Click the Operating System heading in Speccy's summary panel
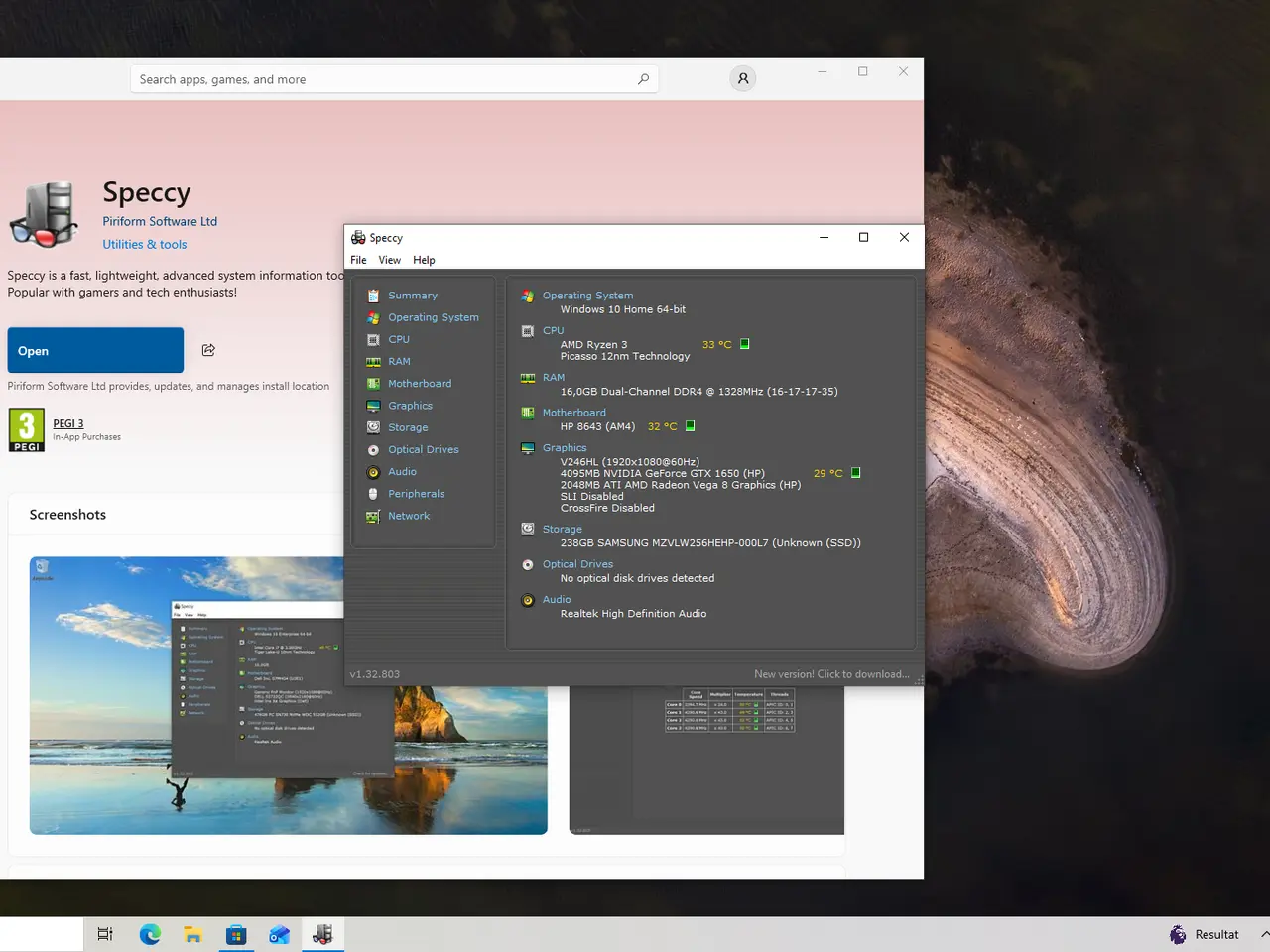 (587, 296)
